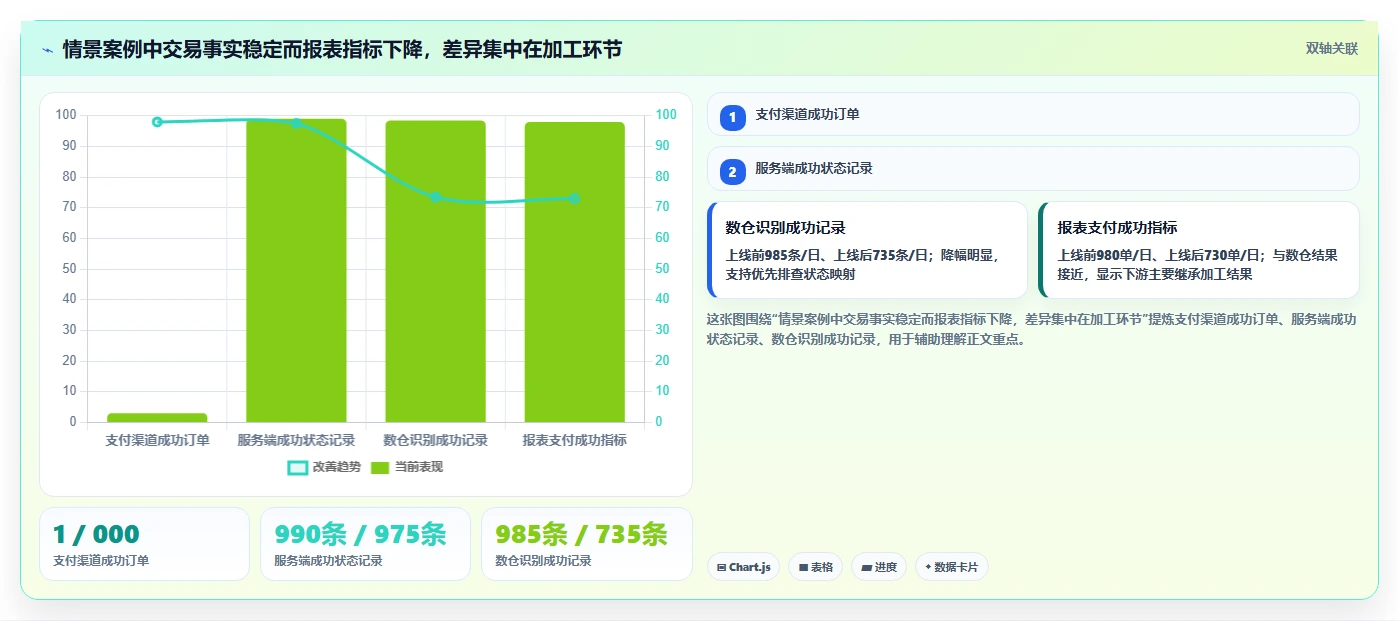Click the 990条 / 975条 data card
The height and width of the screenshot is (621, 1399).
coord(365,544)
